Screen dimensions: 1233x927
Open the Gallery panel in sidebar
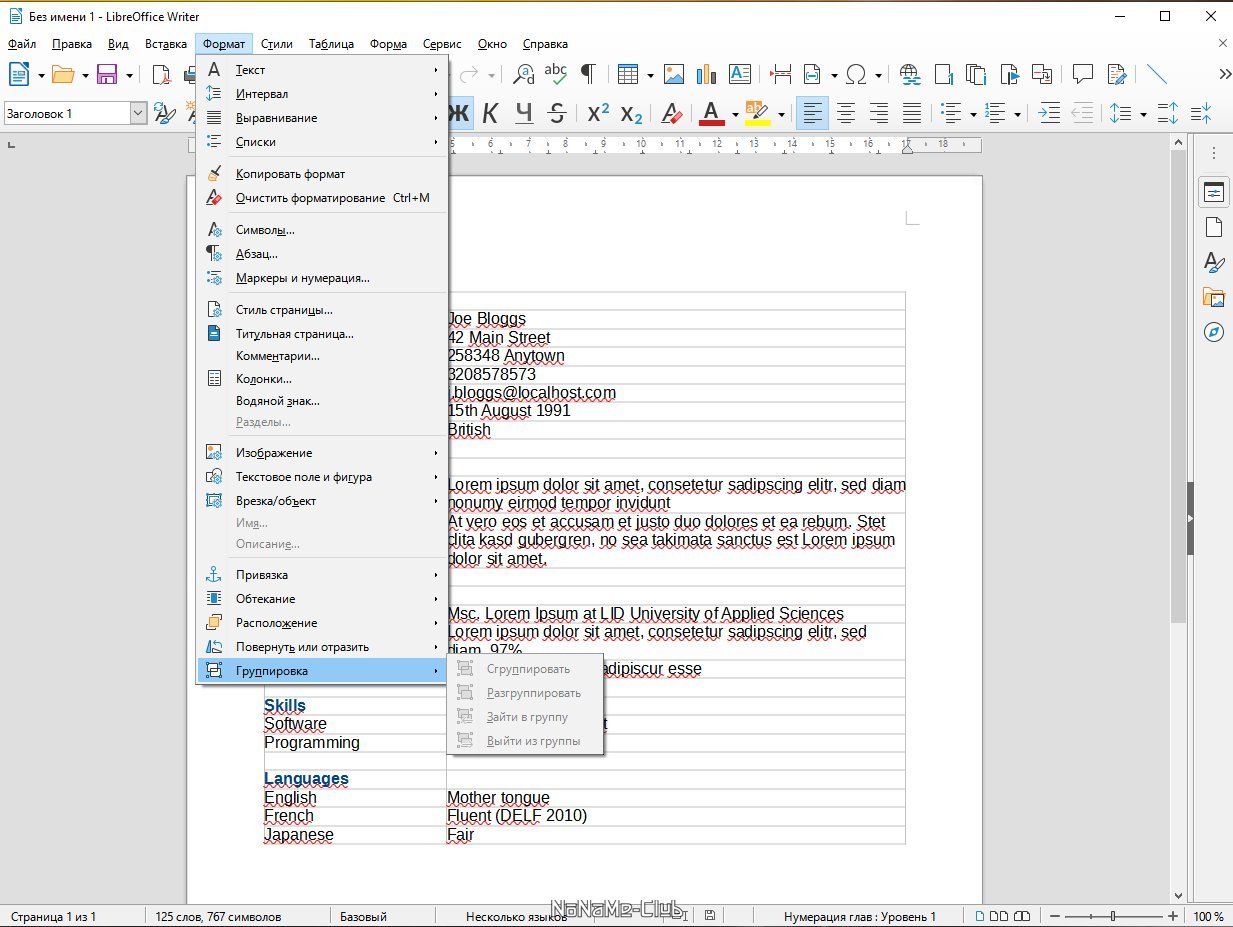pos(1214,297)
